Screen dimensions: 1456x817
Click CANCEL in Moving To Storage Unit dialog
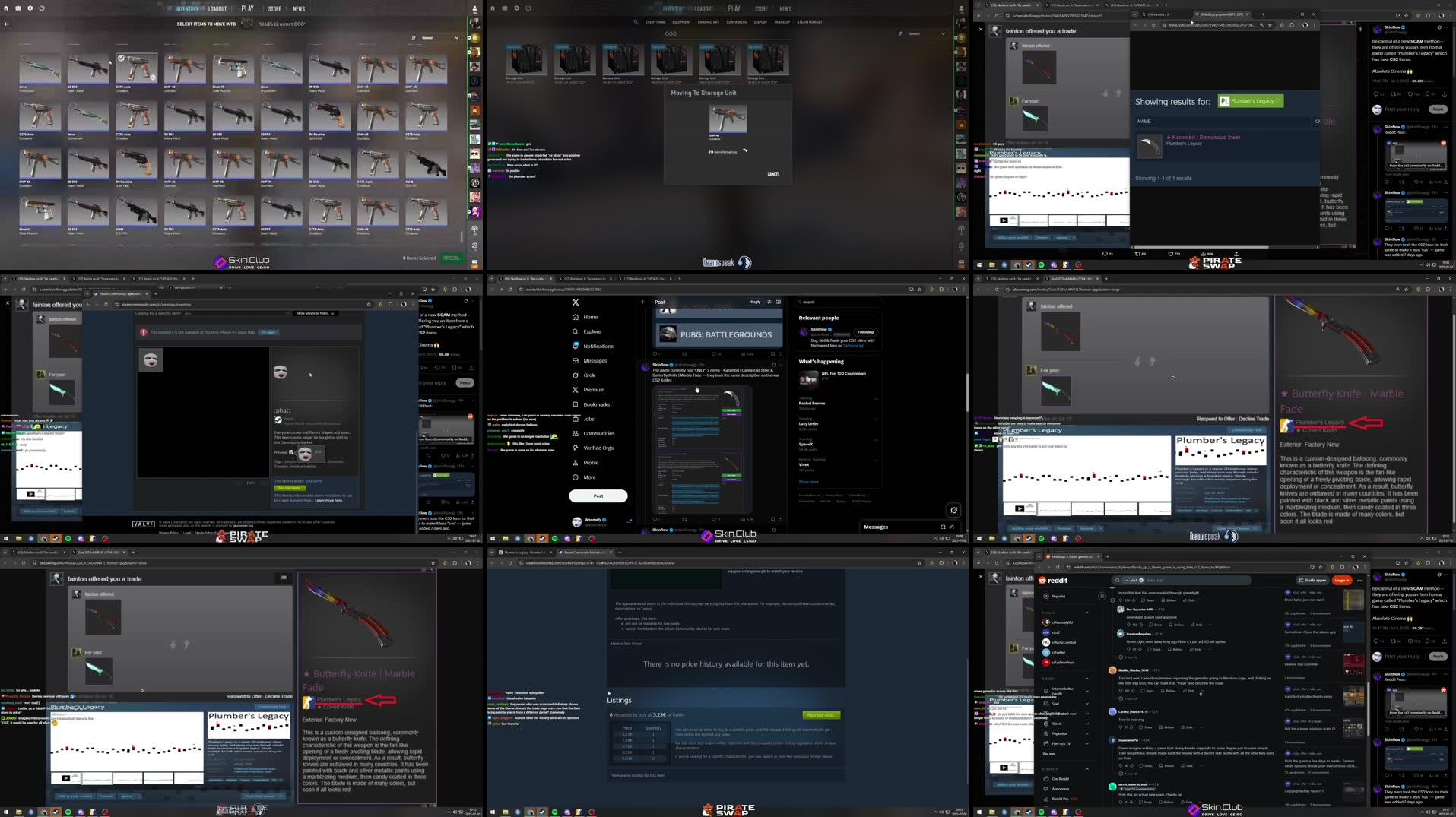[x=773, y=174]
